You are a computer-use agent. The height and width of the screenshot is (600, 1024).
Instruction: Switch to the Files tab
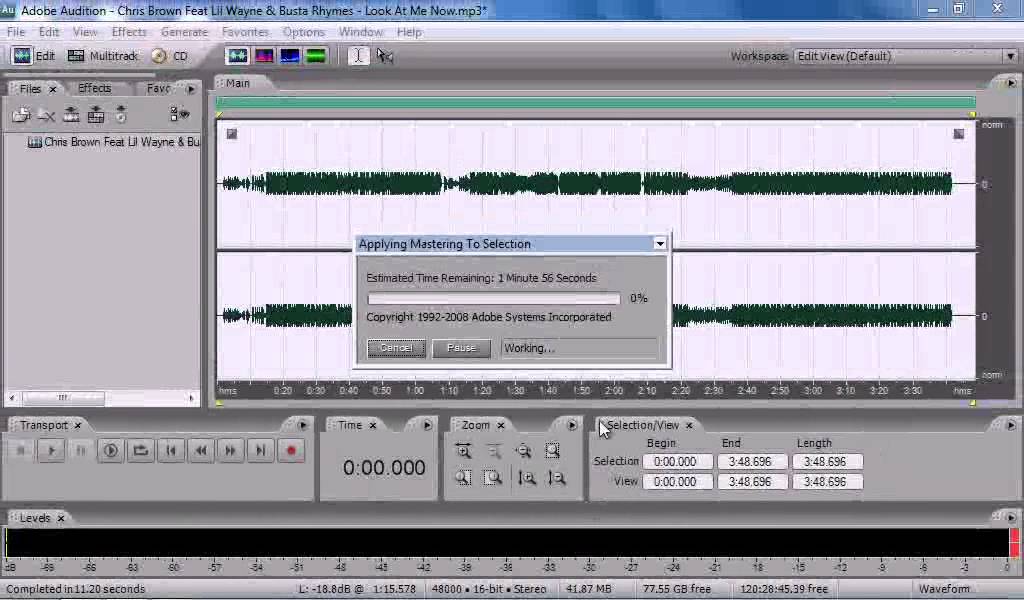30,89
